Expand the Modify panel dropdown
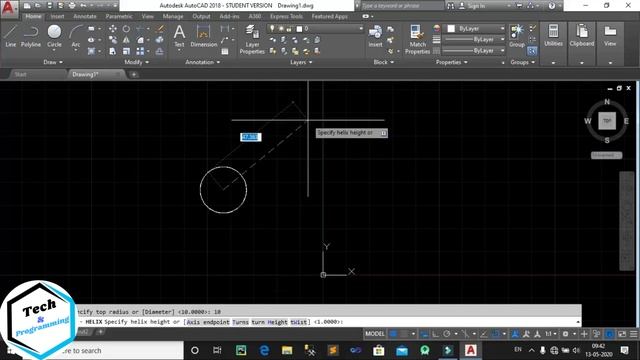The image size is (640, 360). point(137,62)
